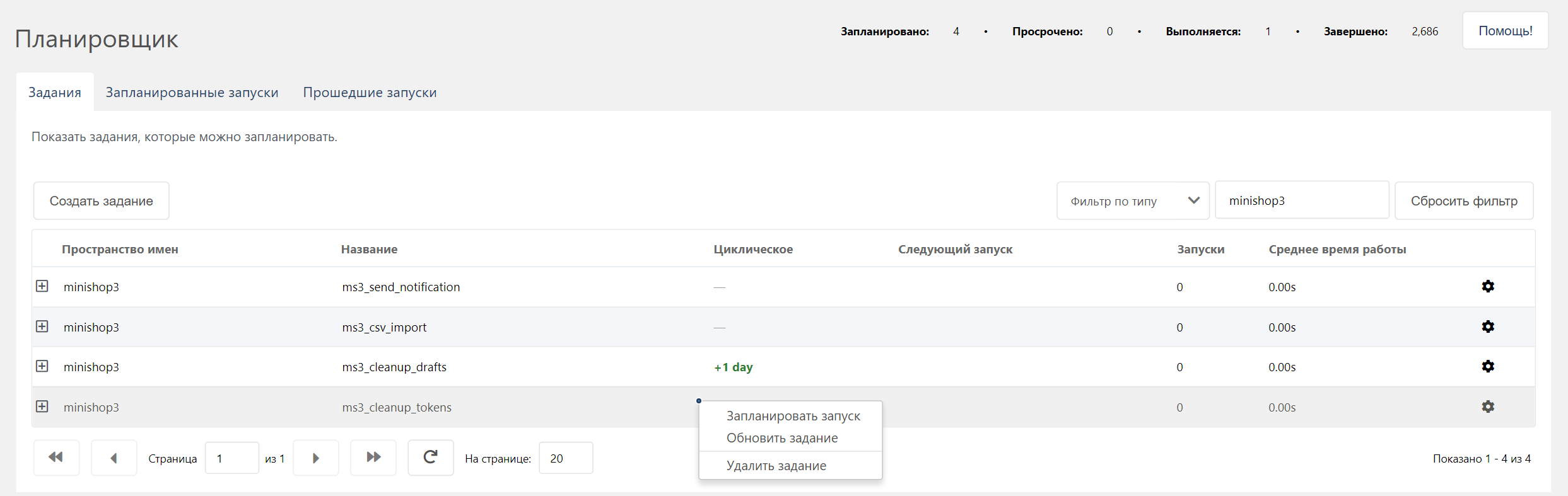Click the 'Сбросить фильтр' button
Image resolution: width=1568 pixels, height=496 pixels.
[1464, 200]
